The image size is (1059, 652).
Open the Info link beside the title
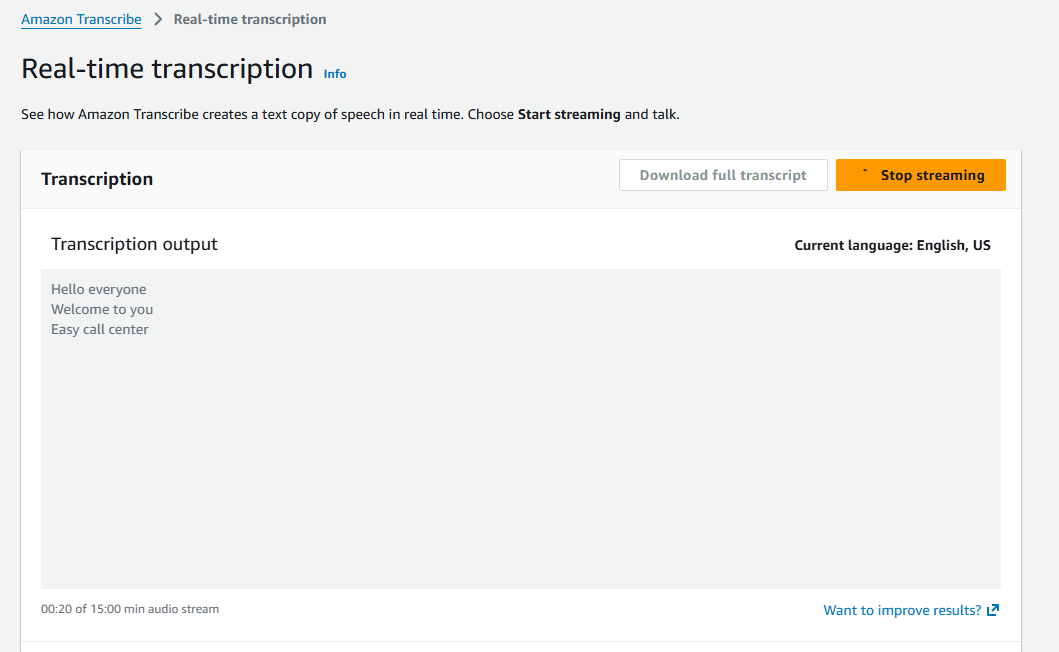pos(335,74)
